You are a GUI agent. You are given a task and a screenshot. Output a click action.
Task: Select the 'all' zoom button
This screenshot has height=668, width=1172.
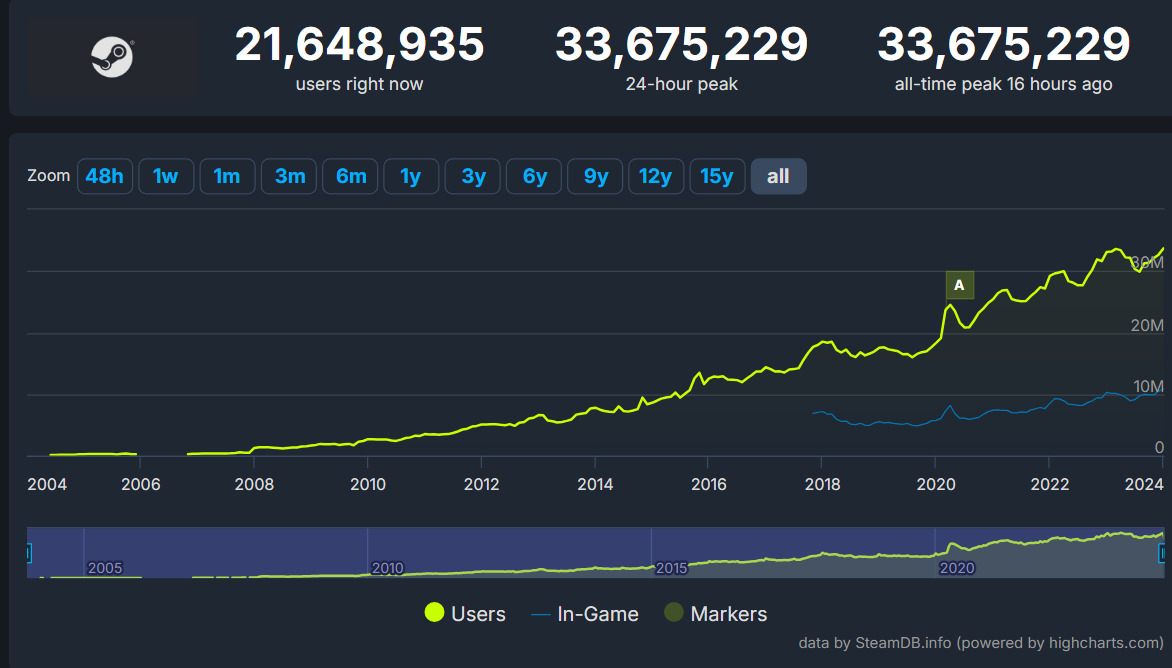778,177
